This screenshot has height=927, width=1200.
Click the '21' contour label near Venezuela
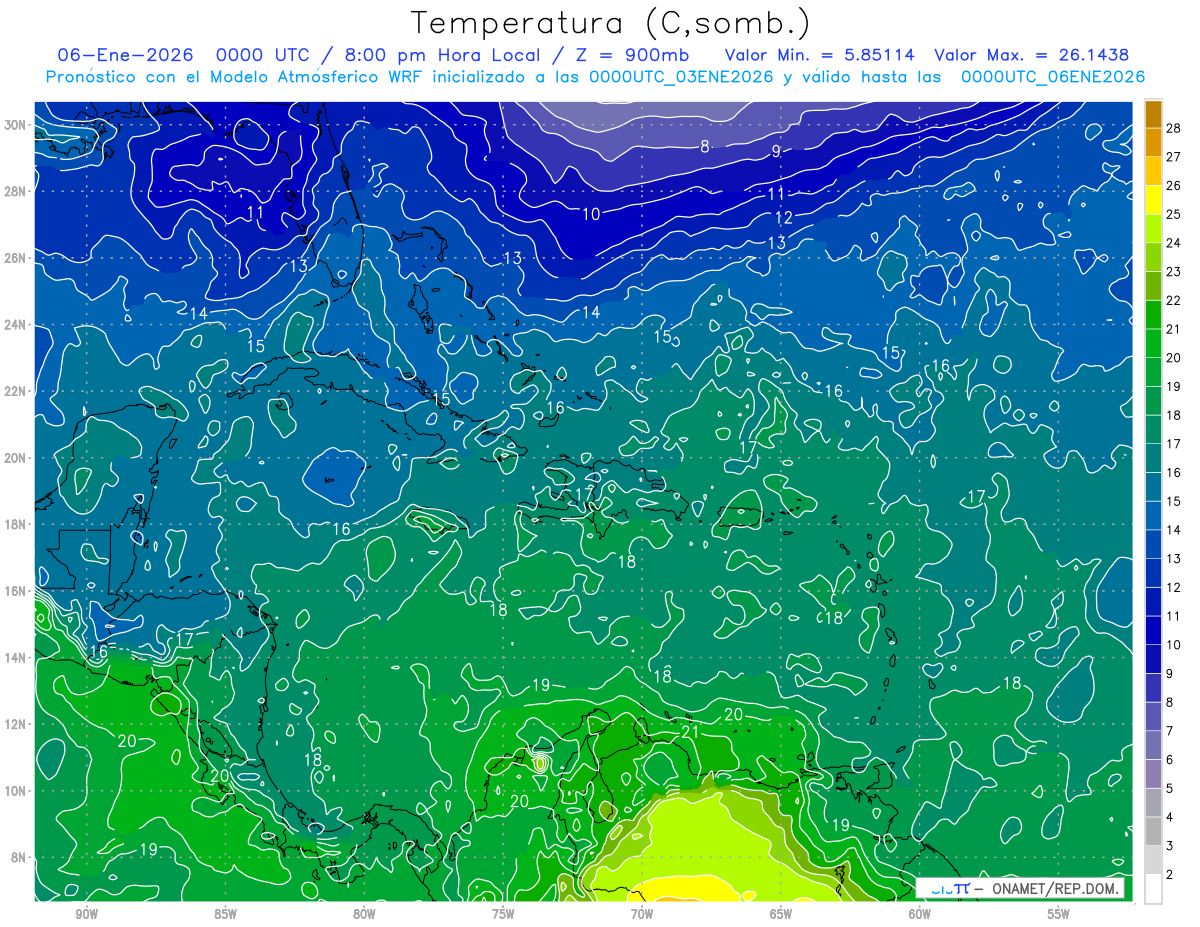[690, 732]
